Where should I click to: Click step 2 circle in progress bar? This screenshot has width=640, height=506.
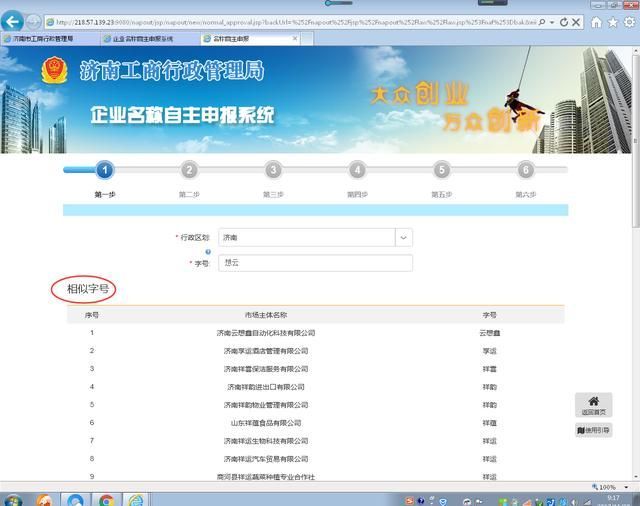tap(189, 170)
